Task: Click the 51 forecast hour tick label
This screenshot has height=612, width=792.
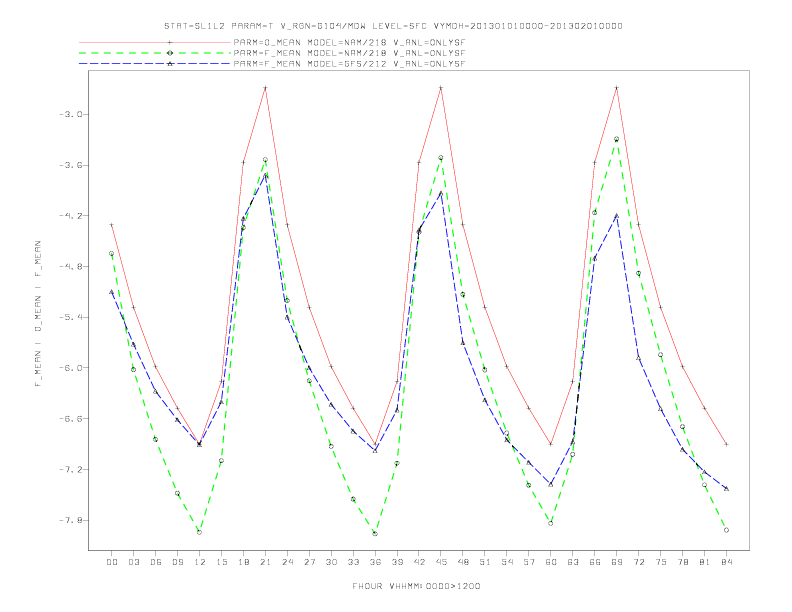Action: (485, 562)
